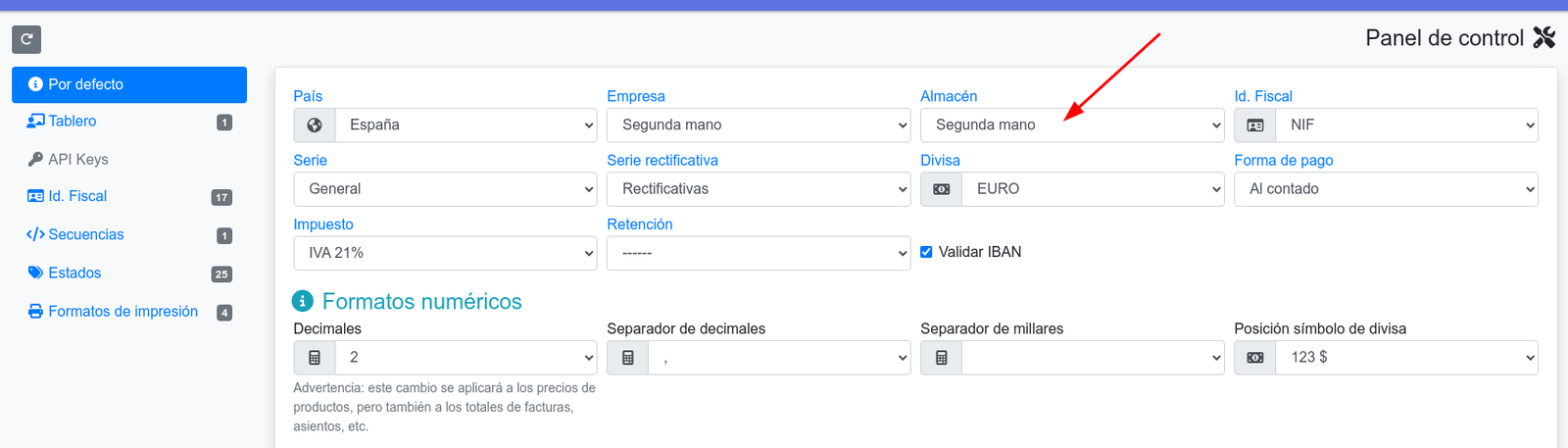1568x448 pixels.
Task: Click the Validar IBAN label text
Action: point(980,252)
